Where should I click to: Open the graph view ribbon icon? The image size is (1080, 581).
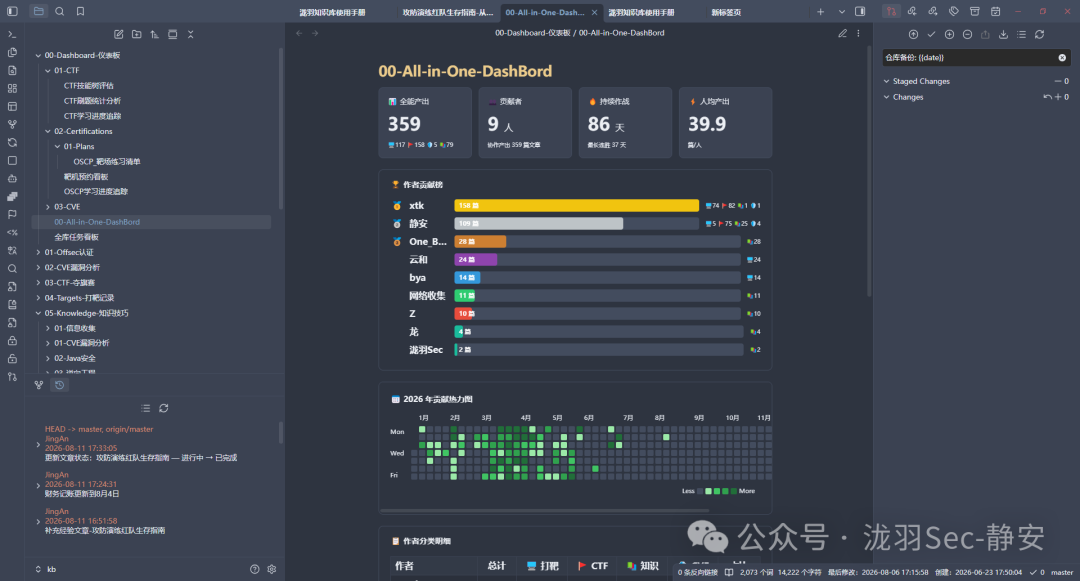click(x=12, y=125)
